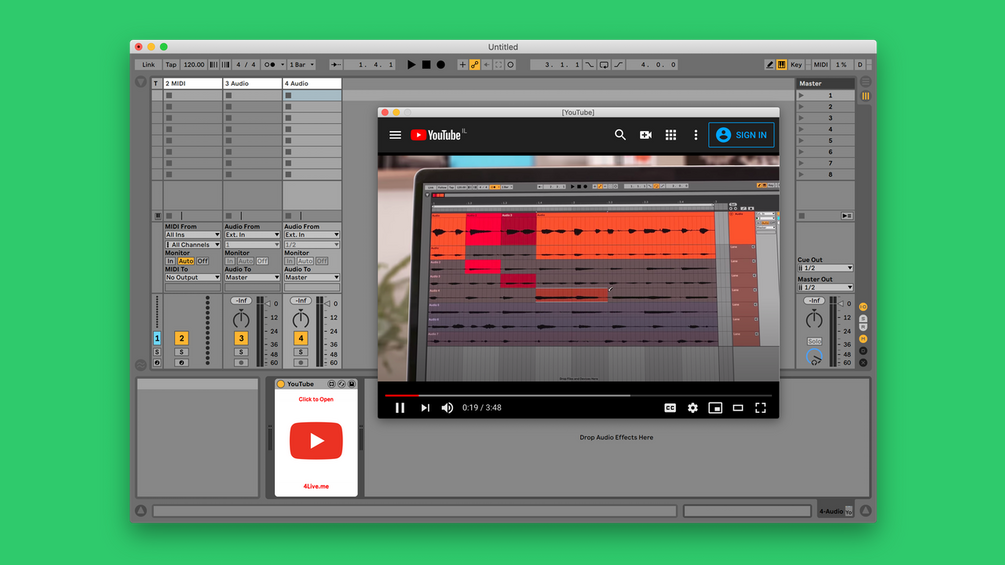1005x565 pixels.
Task: Click the Tap tempo button
Action: 170,65
